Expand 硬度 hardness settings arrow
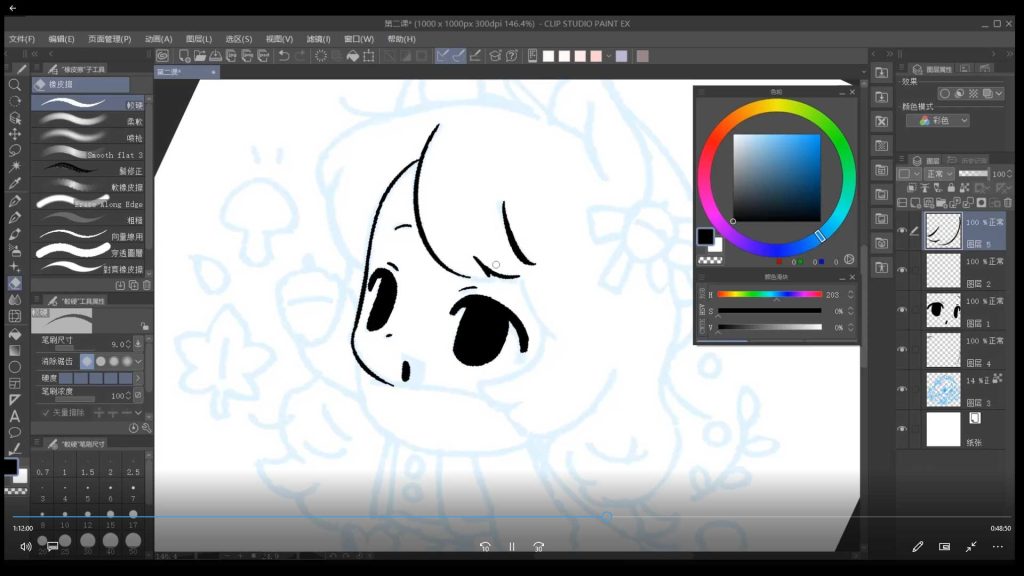The height and width of the screenshot is (576, 1024). click(138, 378)
